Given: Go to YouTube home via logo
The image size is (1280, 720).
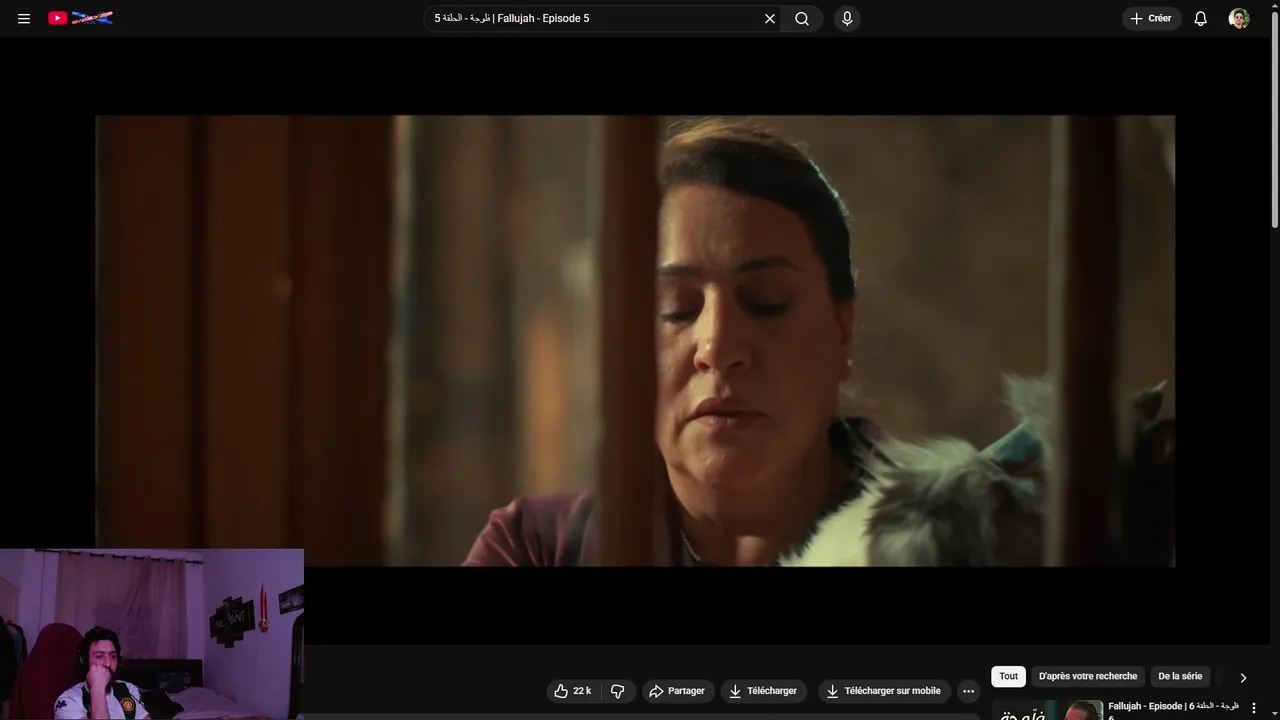Looking at the screenshot, I should (81, 18).
